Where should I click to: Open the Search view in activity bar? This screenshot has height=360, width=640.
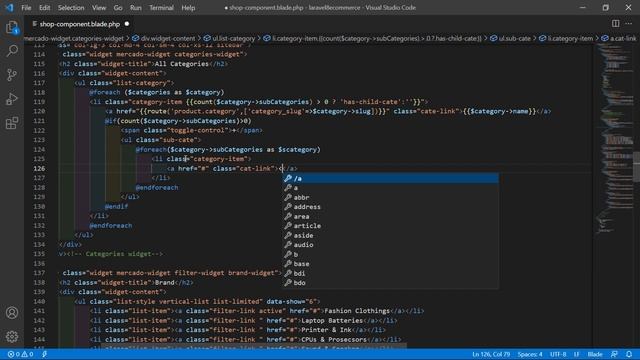(12, 51)
